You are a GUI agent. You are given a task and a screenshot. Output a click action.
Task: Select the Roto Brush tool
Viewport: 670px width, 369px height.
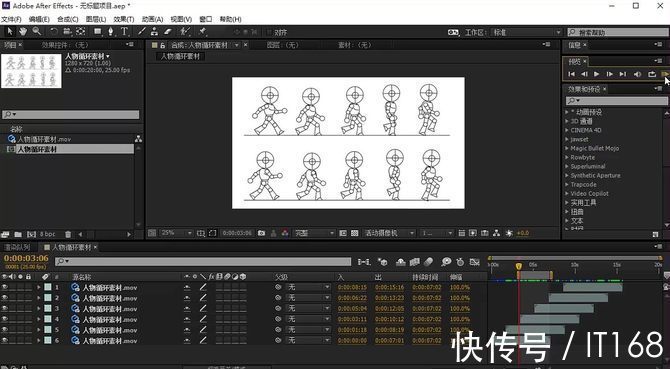185,32
